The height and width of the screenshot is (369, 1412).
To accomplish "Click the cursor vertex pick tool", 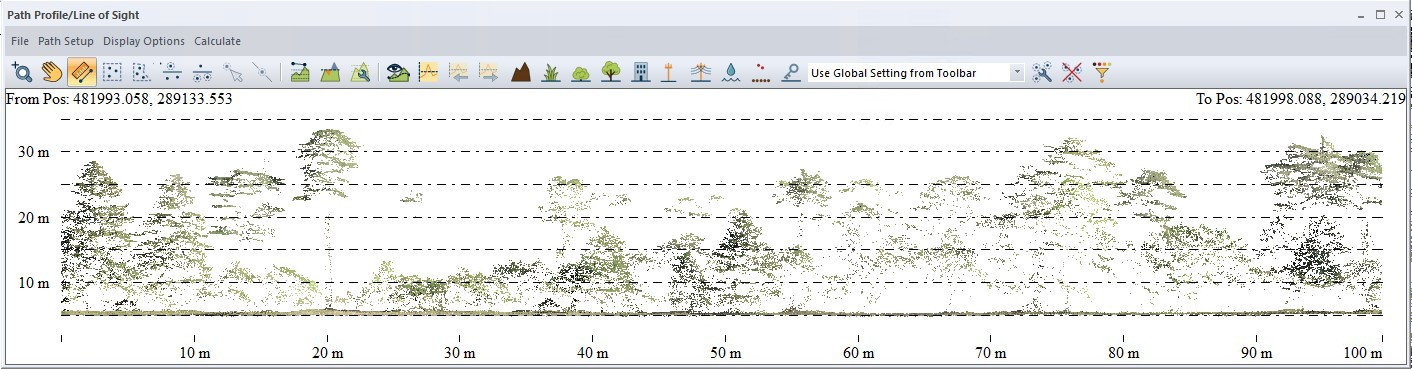I will coord(232,72).
